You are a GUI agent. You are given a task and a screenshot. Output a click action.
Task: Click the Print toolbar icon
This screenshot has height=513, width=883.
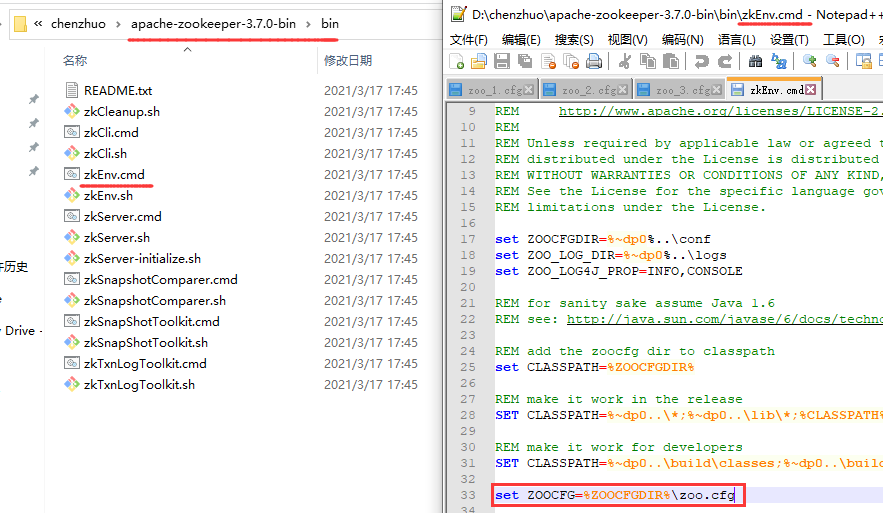tap(594, 63)
